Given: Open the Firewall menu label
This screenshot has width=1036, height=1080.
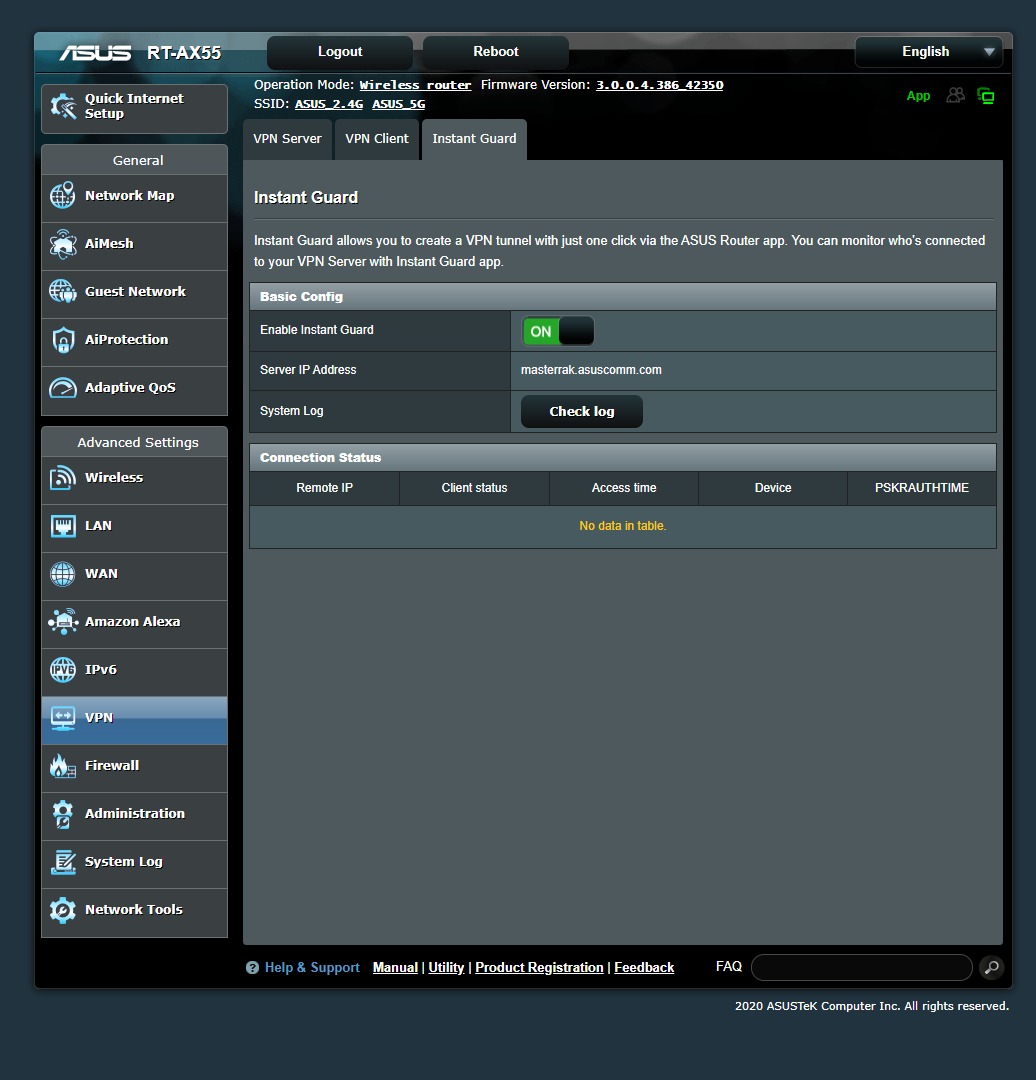Looking at the screenshot, I should click(x=112, y=765).
